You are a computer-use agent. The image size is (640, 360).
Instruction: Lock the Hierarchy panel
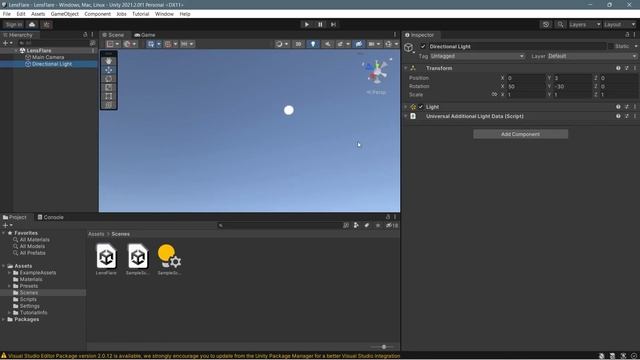[x=85, y=35]
